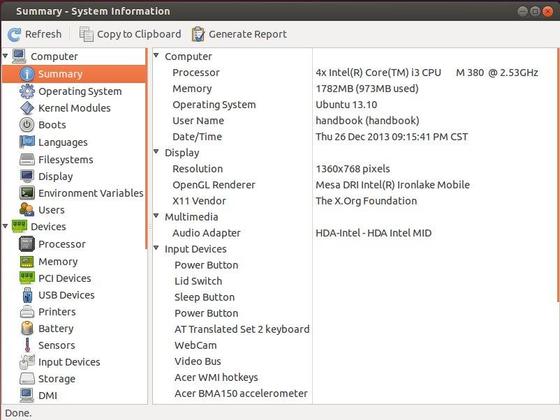Open the Sensors thermometer icon
Viewport: 560px width, 420px height.
tap(27, 345)
